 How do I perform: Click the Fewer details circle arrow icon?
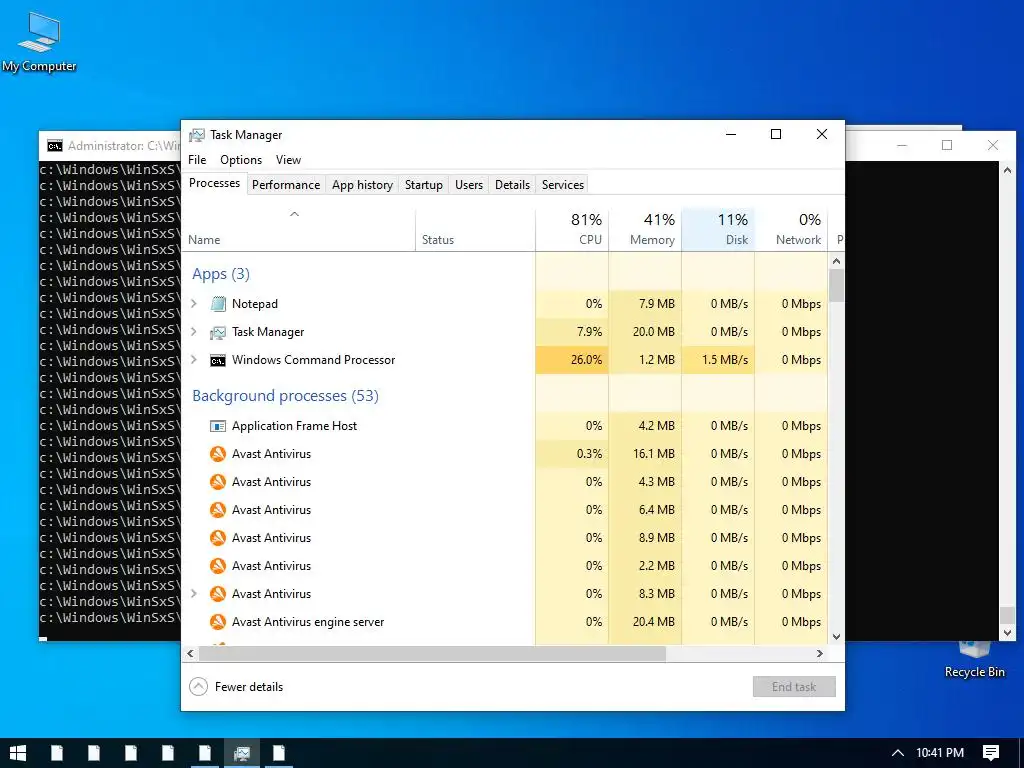[x=199, y=687]
